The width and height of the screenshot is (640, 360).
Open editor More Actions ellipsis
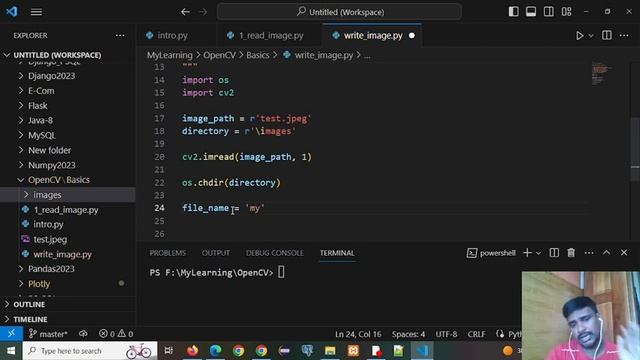[624, 36]
